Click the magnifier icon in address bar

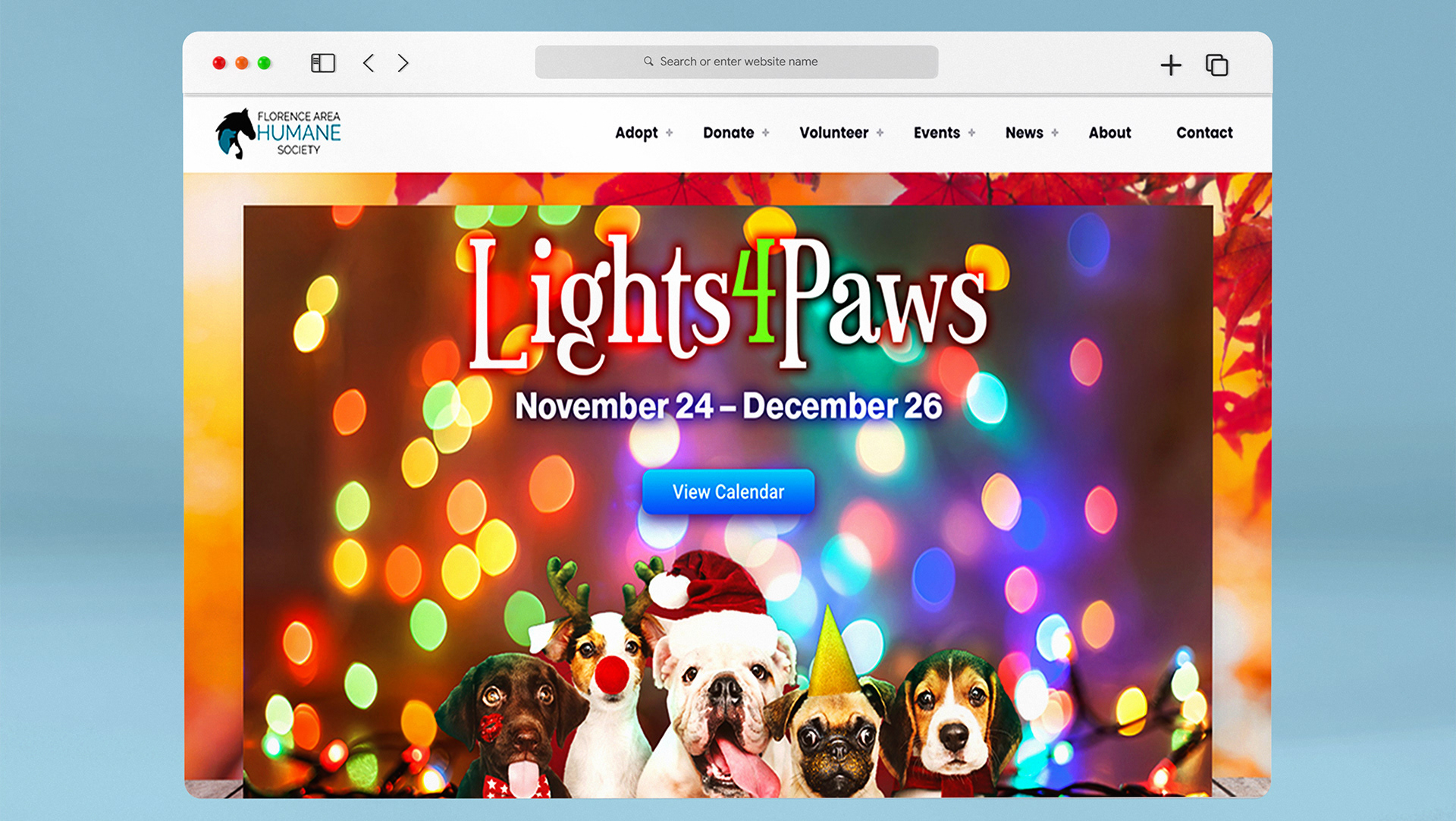coord(648,61)
